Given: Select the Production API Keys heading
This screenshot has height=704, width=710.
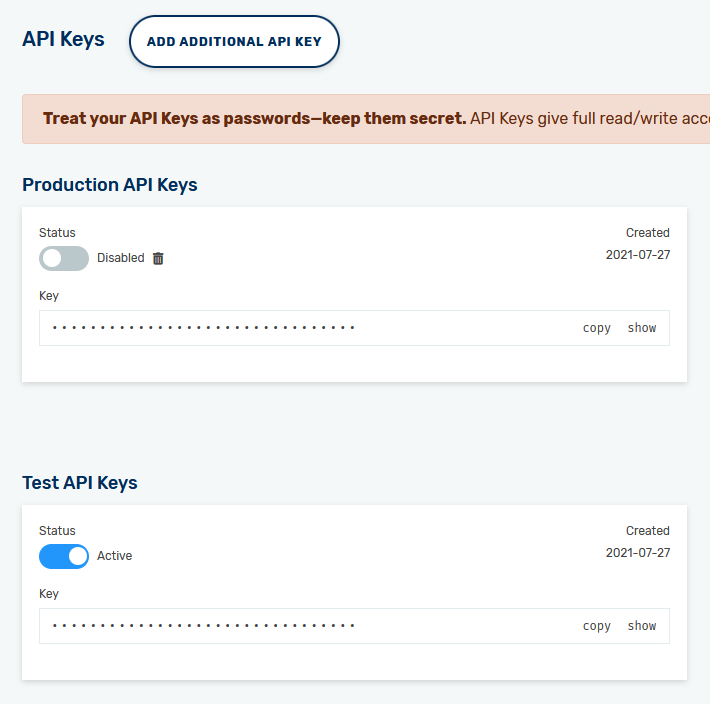Looking at the screenshot, I should (110, 185).
